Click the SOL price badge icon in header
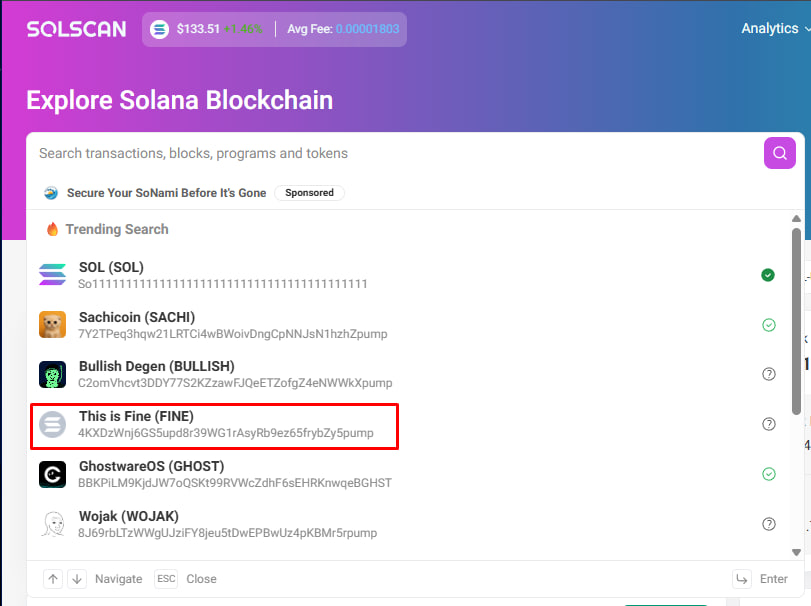Image resolution: width=811 pixels, height=606 pixels. click(x=160, y=29)
